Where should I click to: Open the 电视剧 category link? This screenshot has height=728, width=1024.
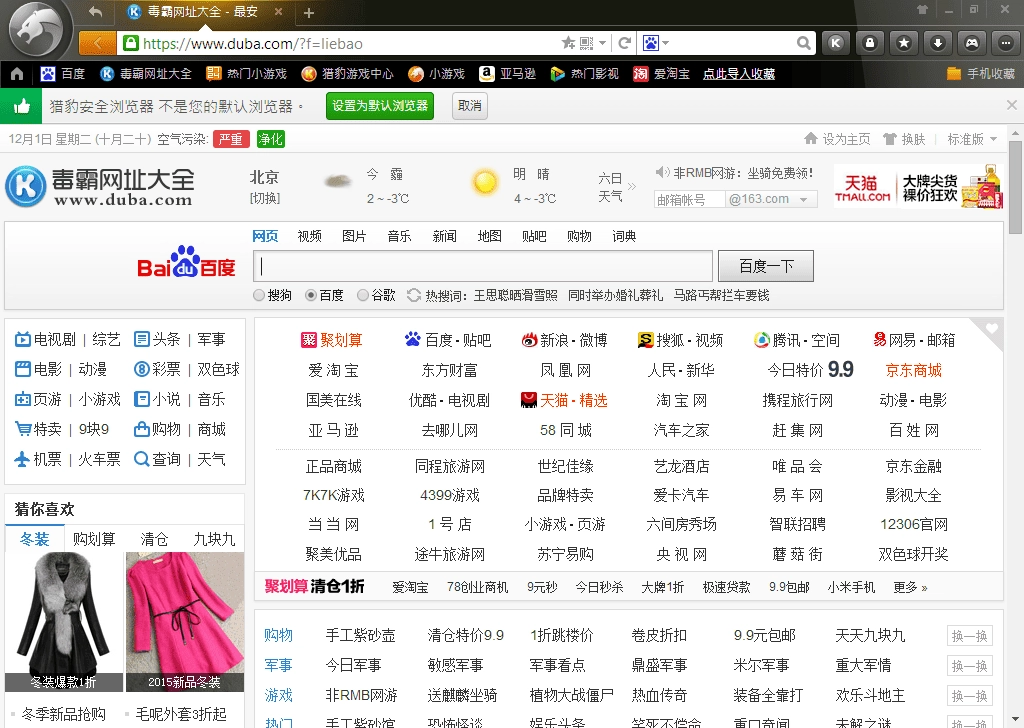click(x=54, y=340)
